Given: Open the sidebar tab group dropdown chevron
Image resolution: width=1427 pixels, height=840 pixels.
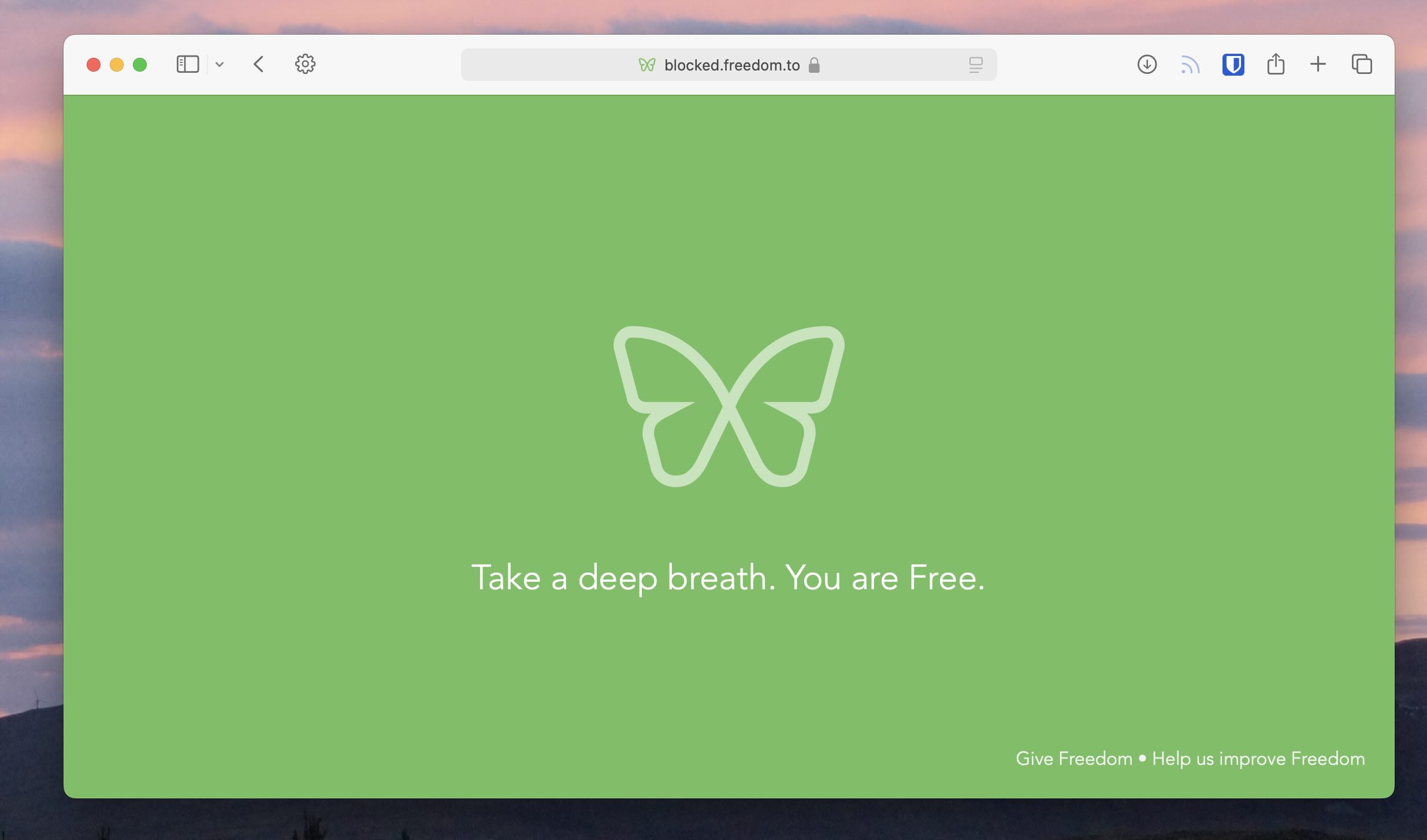Looking at the screenshot, I should (220, 65).
